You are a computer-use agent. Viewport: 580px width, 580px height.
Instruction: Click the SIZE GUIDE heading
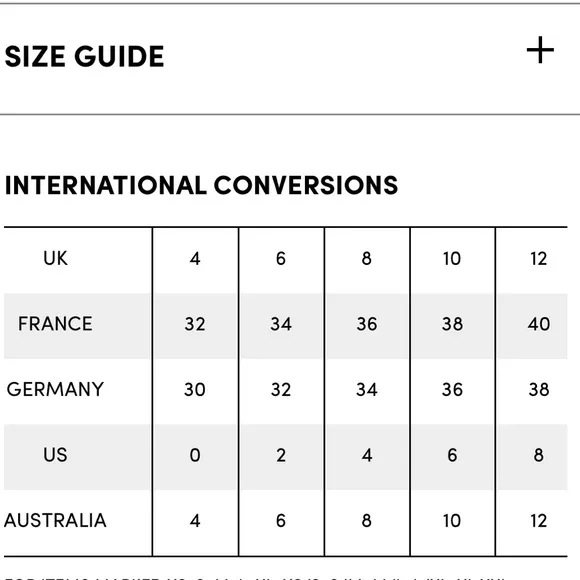tap(84, 57)
